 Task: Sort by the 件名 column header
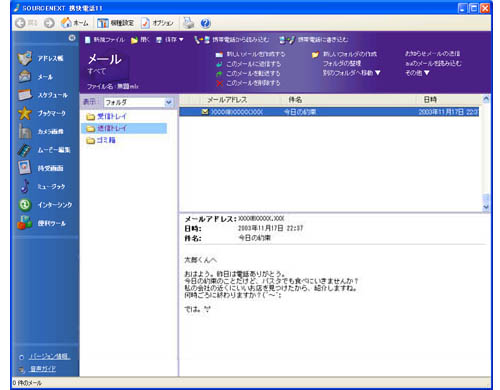[x=295, y=100]
